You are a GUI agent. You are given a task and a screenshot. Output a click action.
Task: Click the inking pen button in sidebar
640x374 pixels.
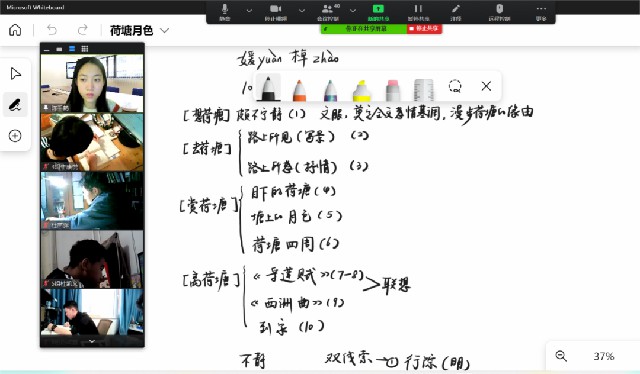[x=16, y=105]
